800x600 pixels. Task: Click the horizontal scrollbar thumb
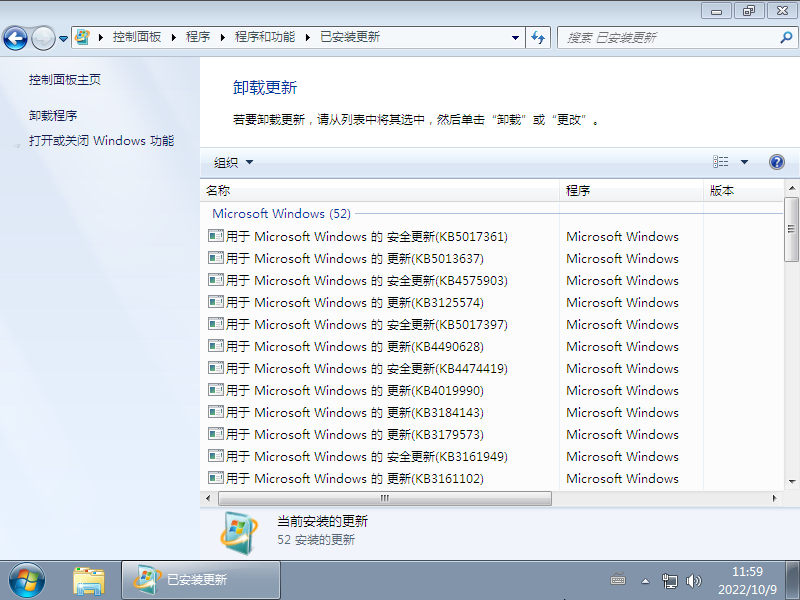click(x=384, y=498)
